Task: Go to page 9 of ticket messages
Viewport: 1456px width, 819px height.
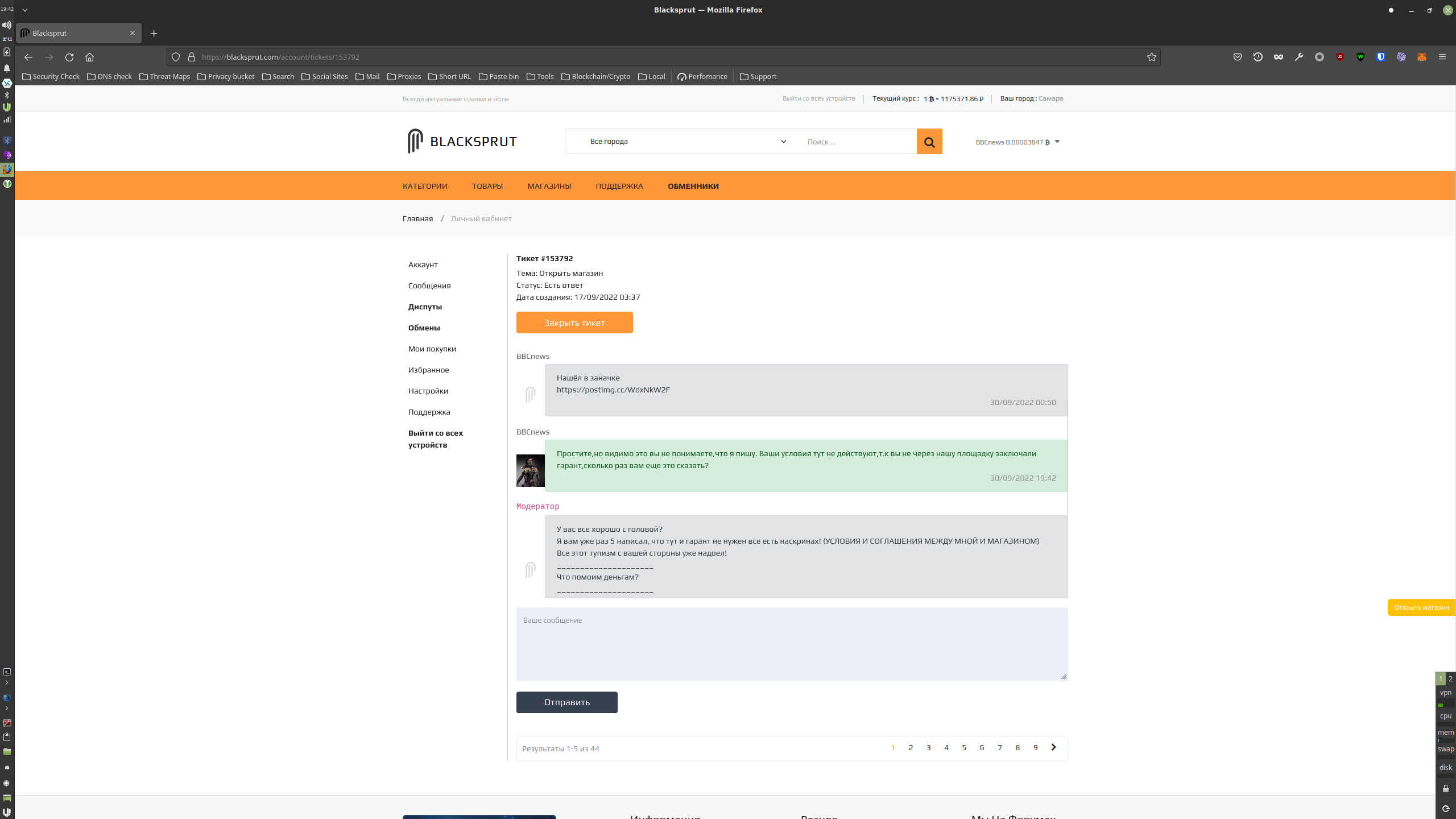Action: click(1035, 747)
